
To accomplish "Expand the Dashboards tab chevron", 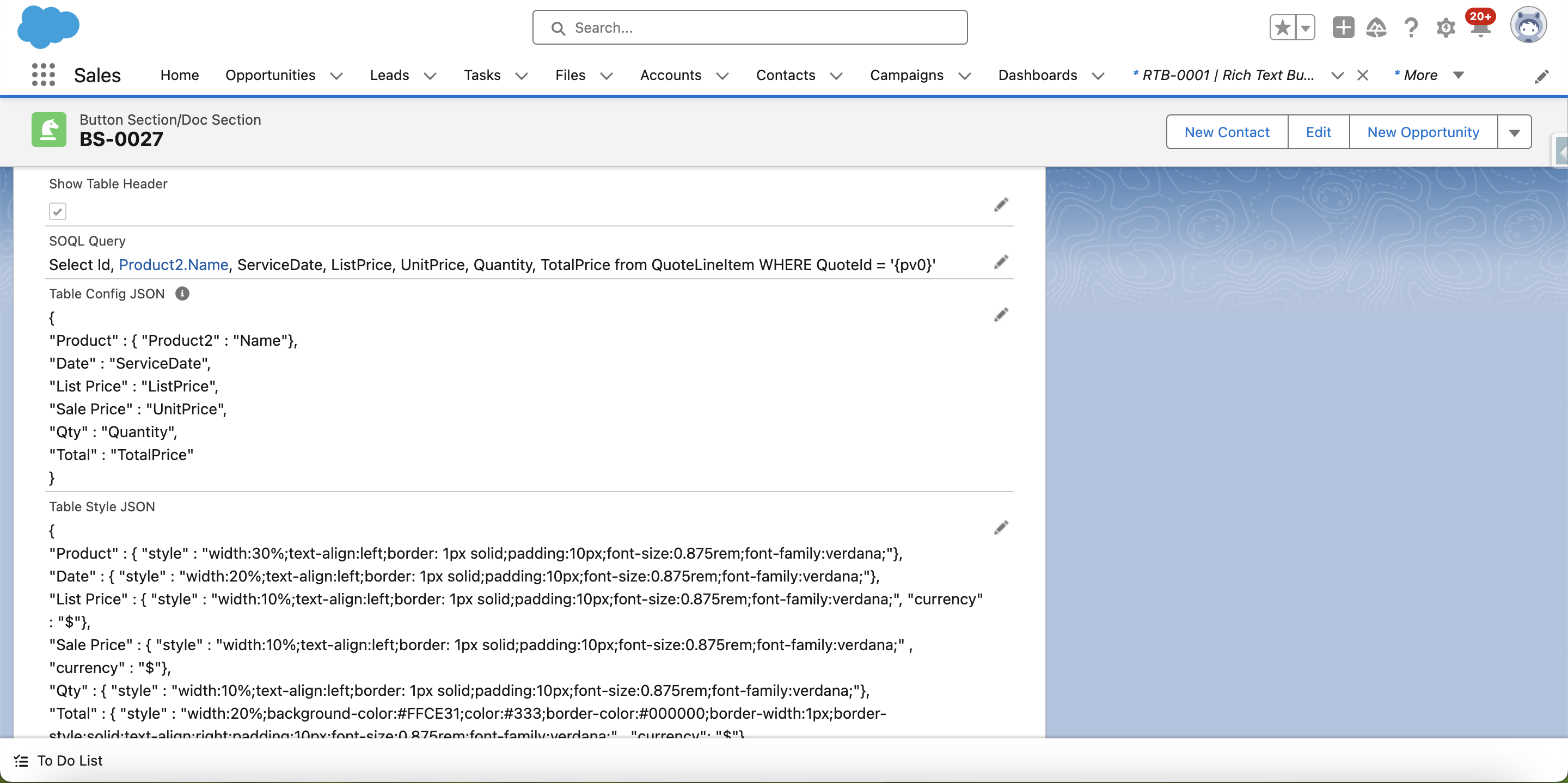I will click(x=1098, y=76).
